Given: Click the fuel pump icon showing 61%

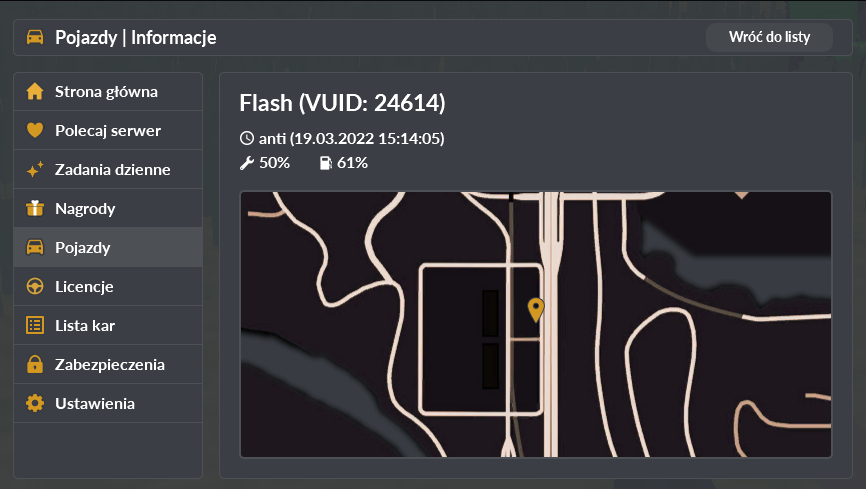Looking at the screenshot, I should tap(326, 163).
